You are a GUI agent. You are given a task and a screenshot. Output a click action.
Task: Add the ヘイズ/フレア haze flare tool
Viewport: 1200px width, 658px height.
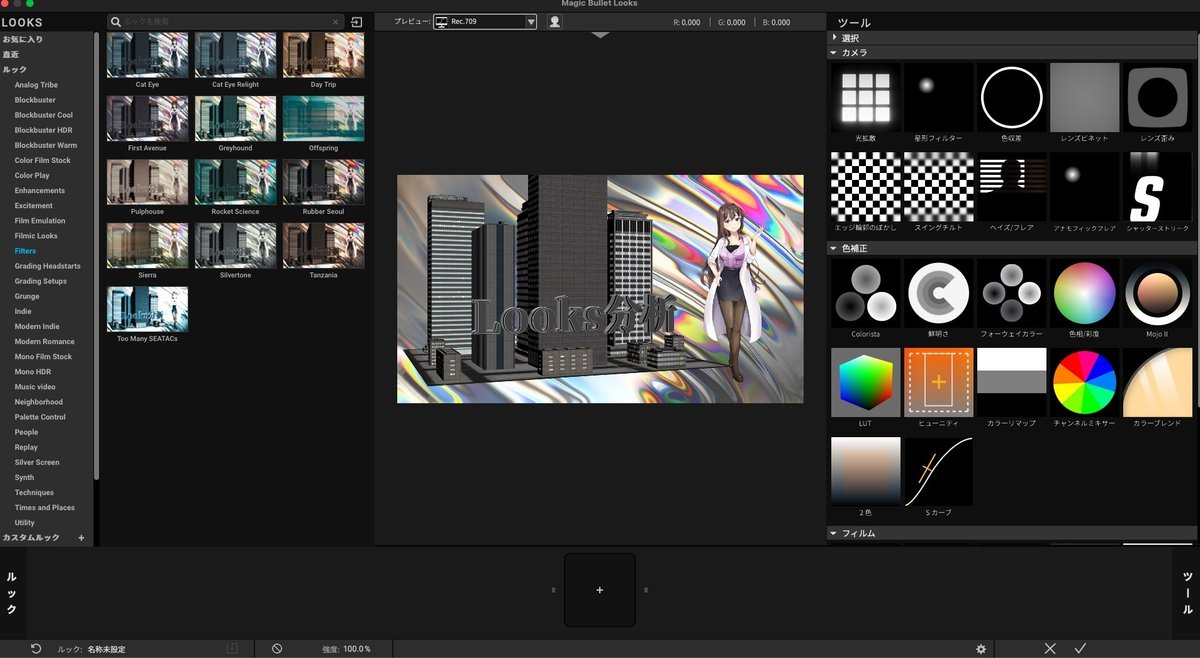tap(1012, 187)
